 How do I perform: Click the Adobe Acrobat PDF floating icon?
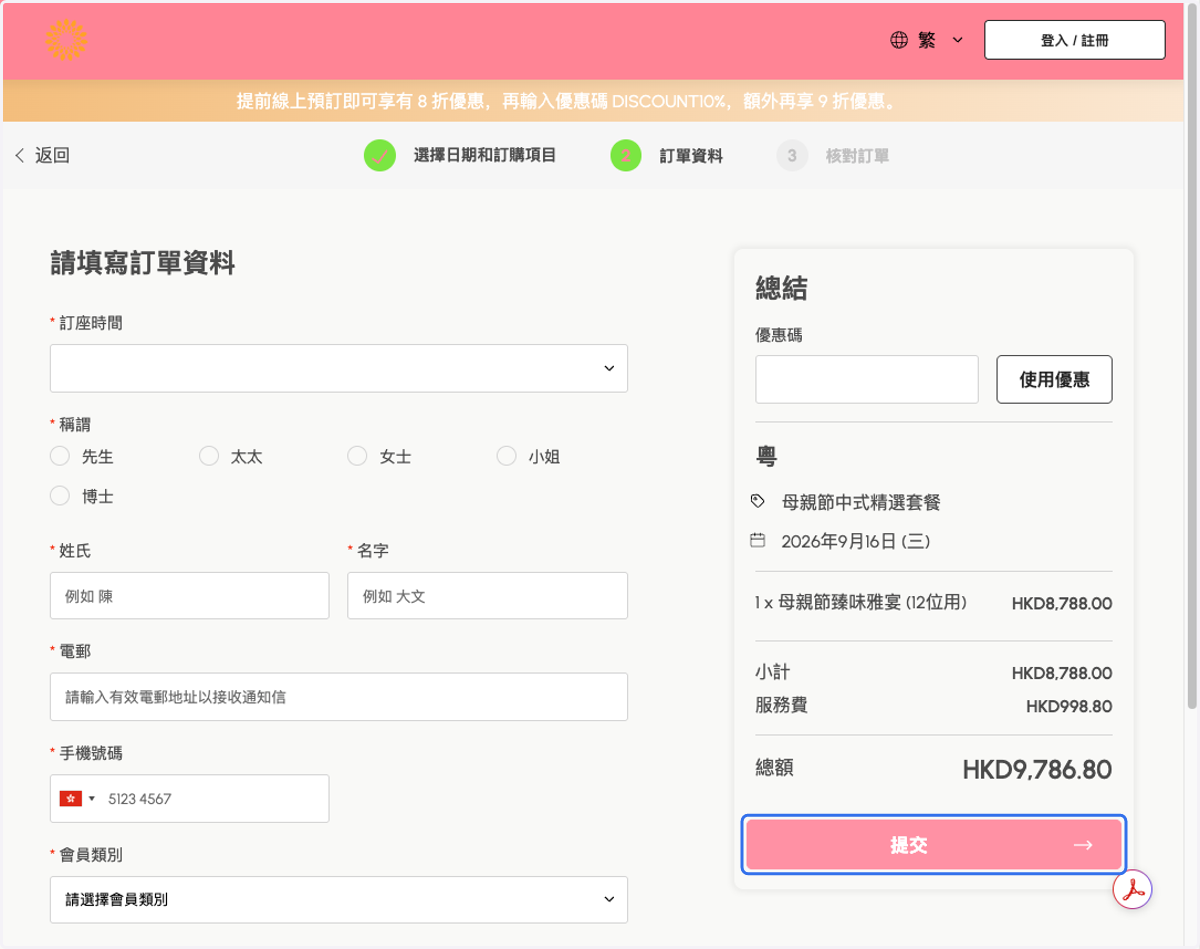coord(1133,889)
